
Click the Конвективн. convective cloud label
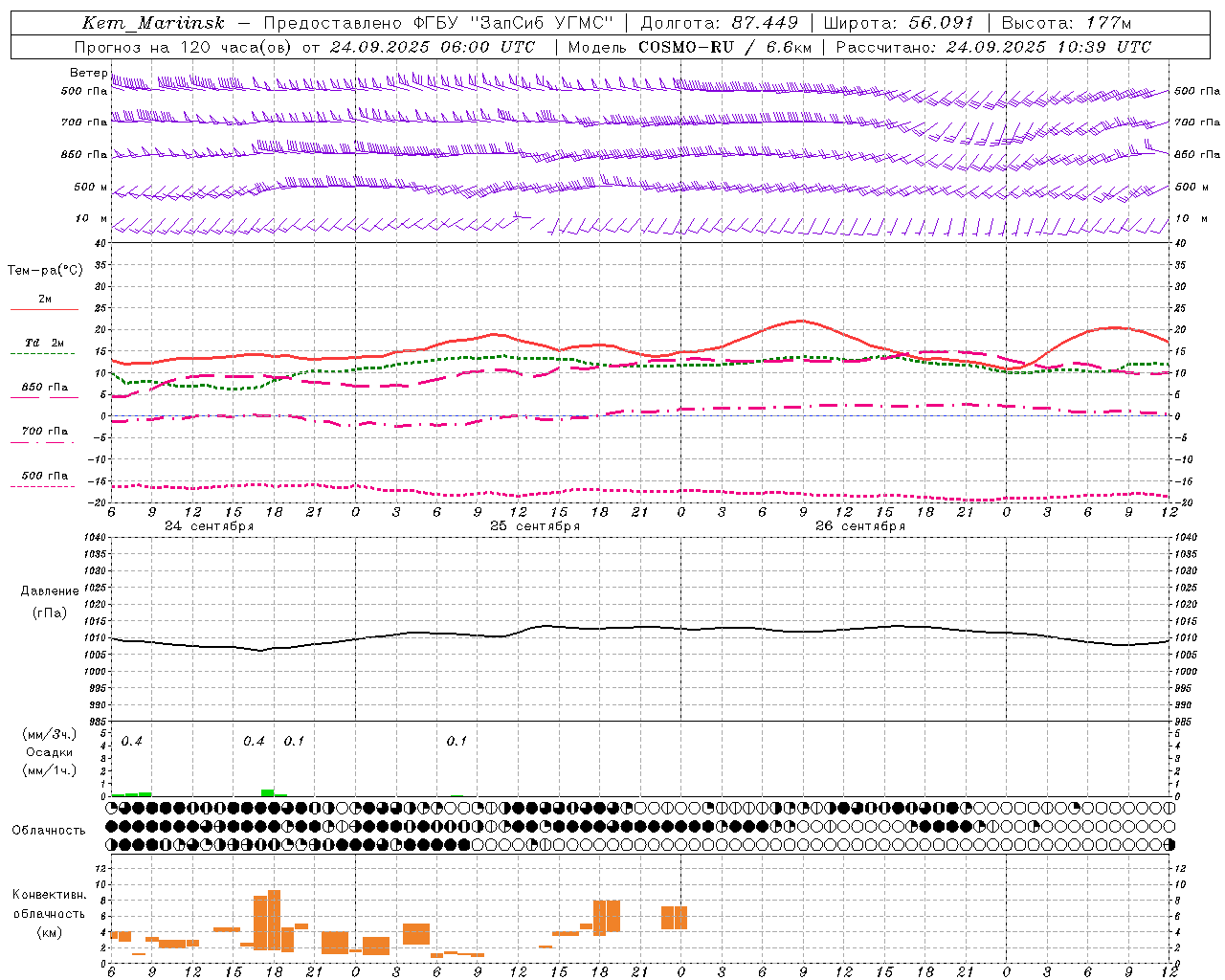(49, 895)
